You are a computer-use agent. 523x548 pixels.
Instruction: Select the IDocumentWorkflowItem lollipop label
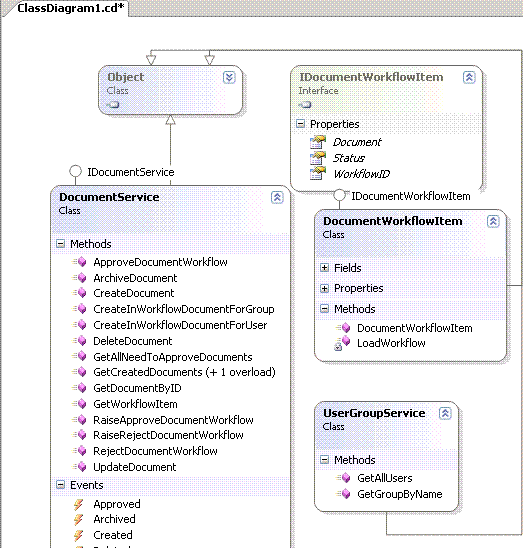(411, 196)
